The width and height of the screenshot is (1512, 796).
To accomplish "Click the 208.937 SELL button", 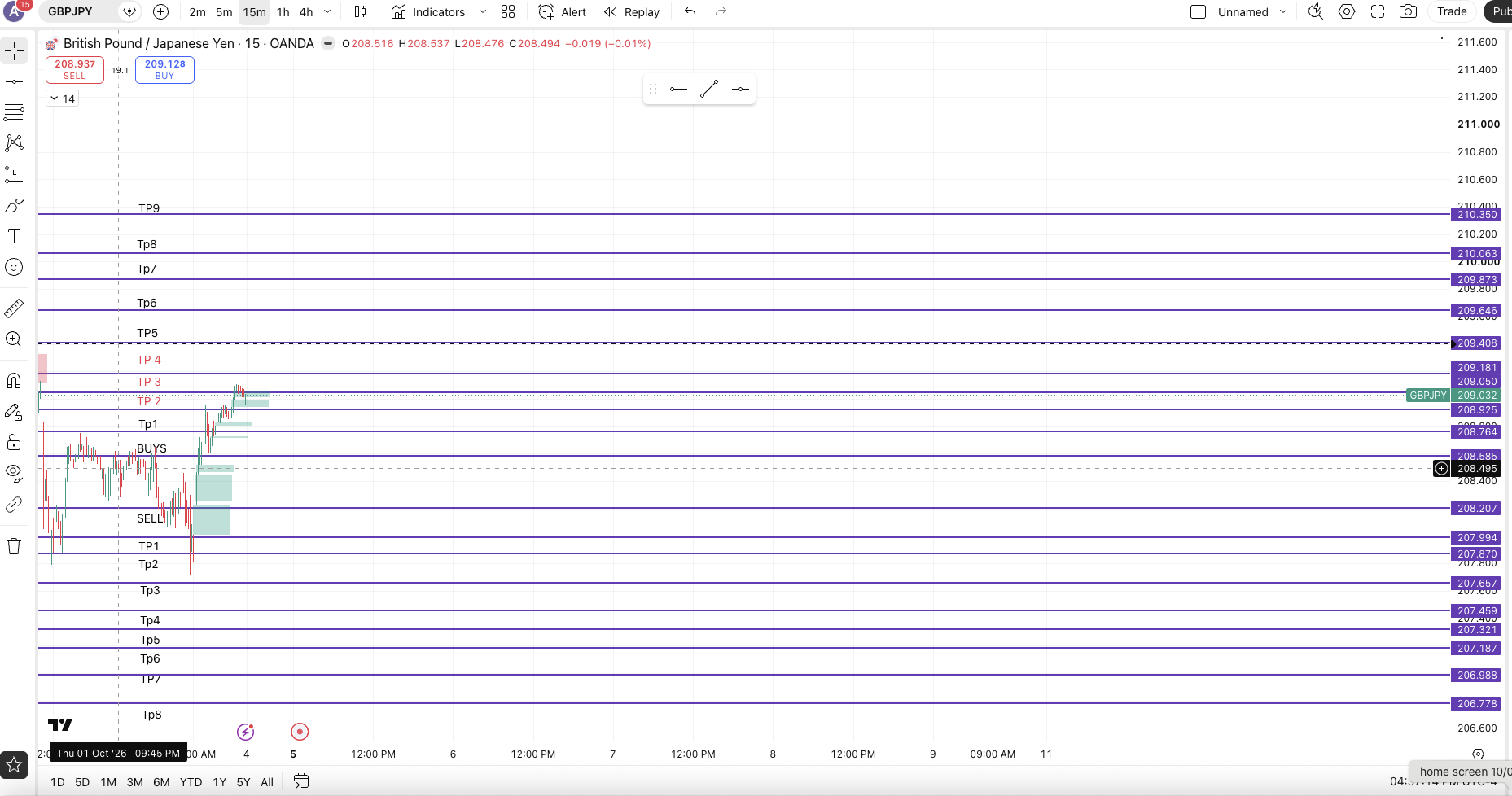I will (x=75, y=69).
